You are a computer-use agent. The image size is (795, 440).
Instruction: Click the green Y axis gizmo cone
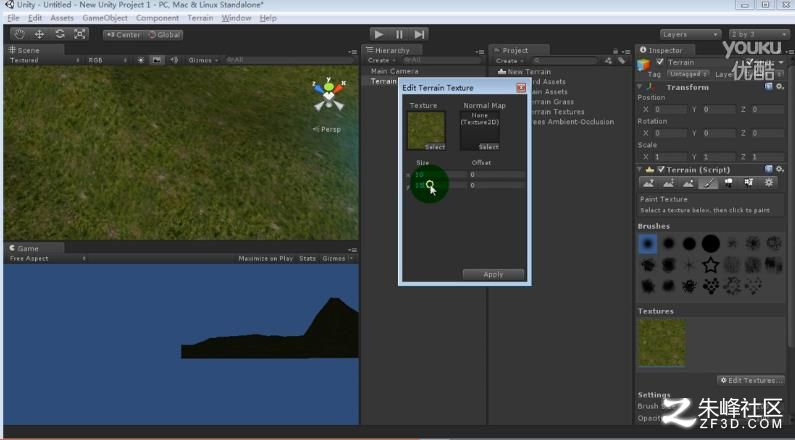tap(329, 86)
